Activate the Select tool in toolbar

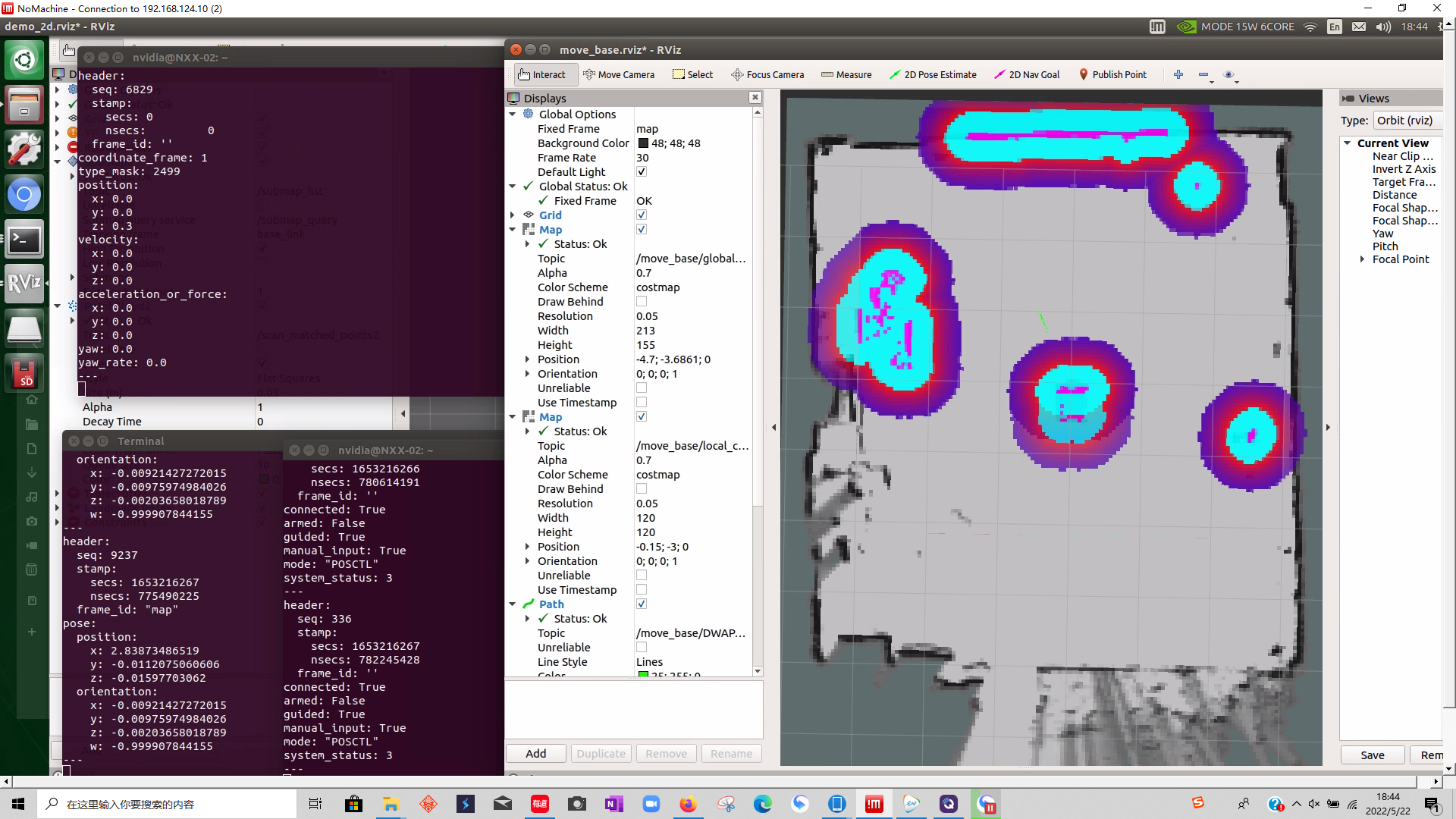692,74
